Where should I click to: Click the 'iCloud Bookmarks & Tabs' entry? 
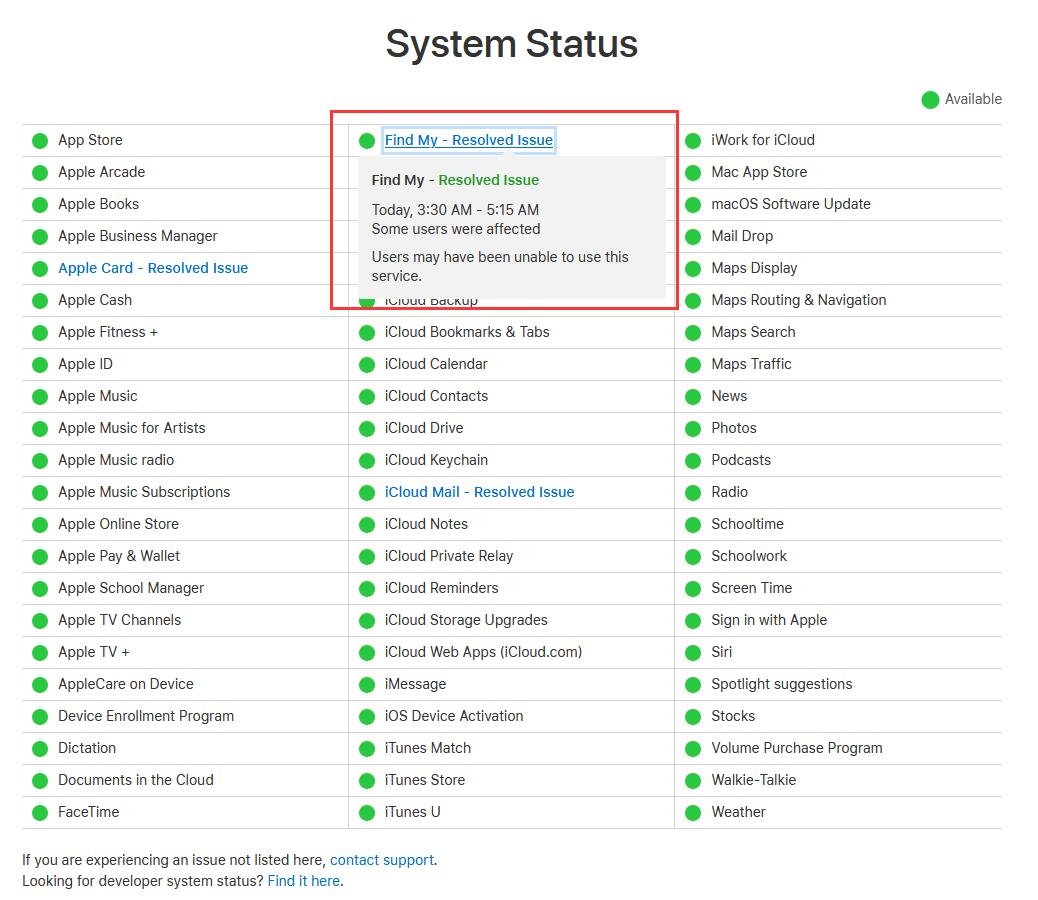(467, 332)
